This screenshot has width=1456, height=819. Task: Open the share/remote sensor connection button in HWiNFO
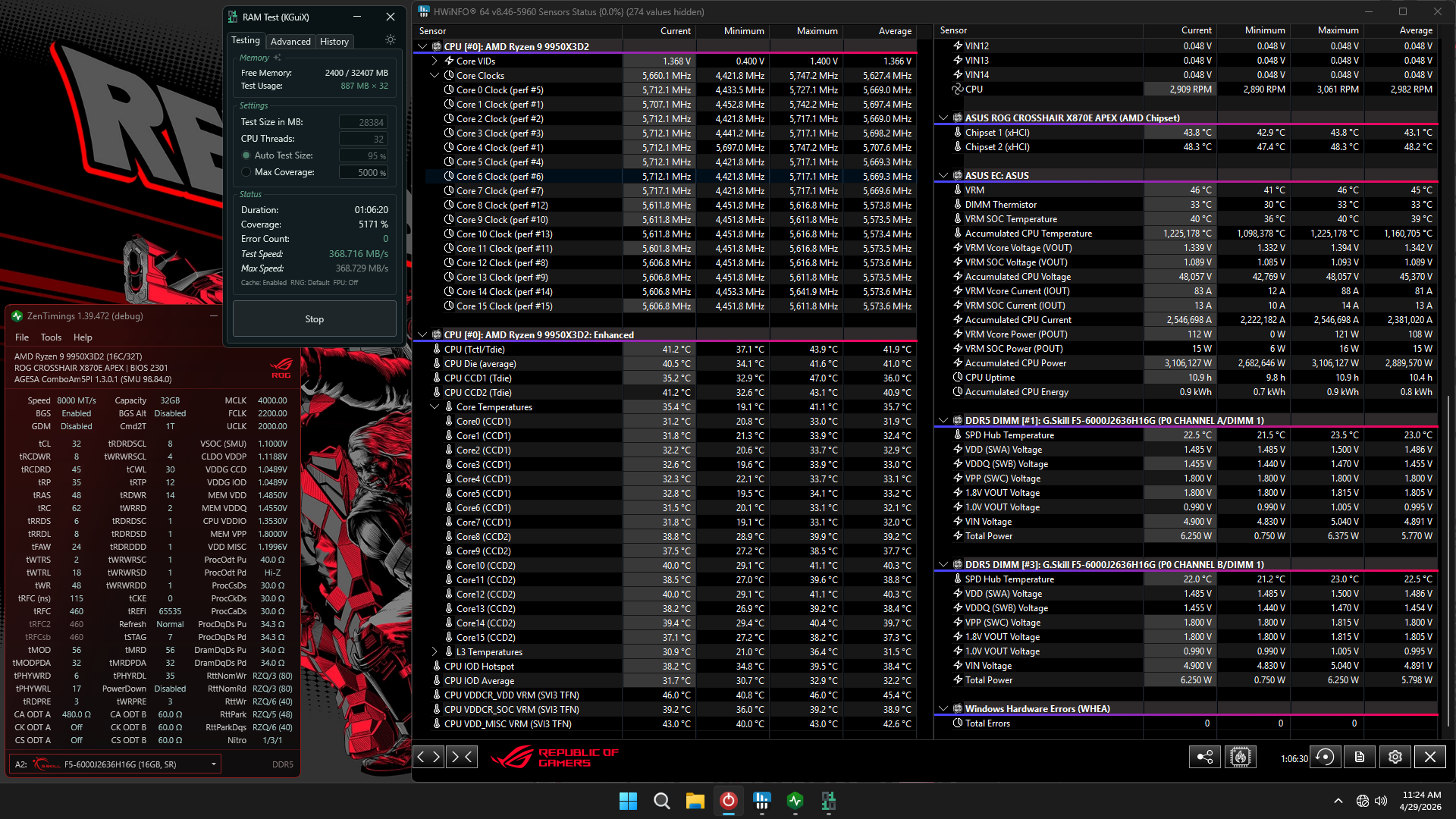coord(1205,757)
